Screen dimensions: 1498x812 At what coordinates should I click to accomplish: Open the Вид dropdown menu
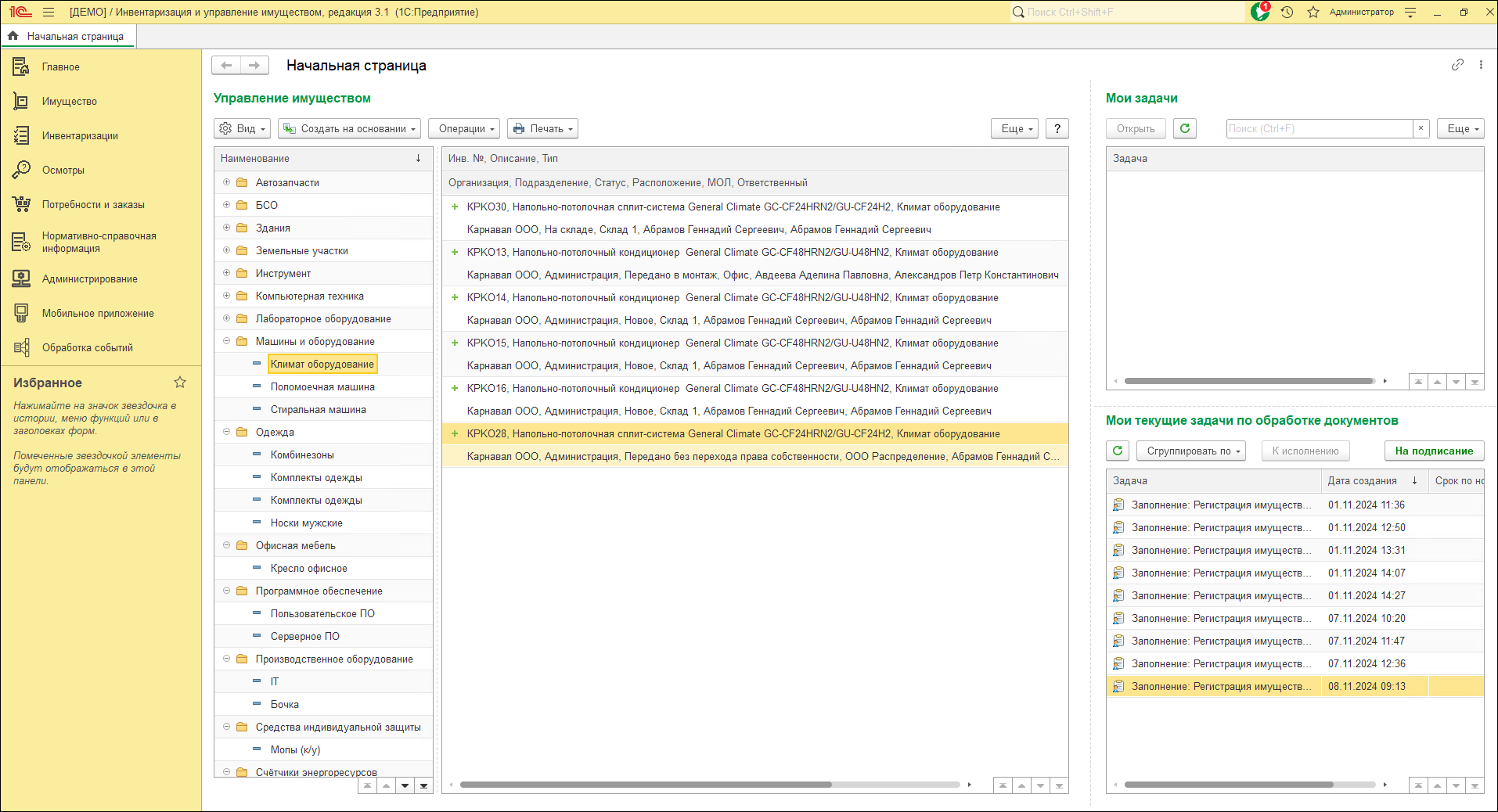pyautogui.click(x=242, y=128)
